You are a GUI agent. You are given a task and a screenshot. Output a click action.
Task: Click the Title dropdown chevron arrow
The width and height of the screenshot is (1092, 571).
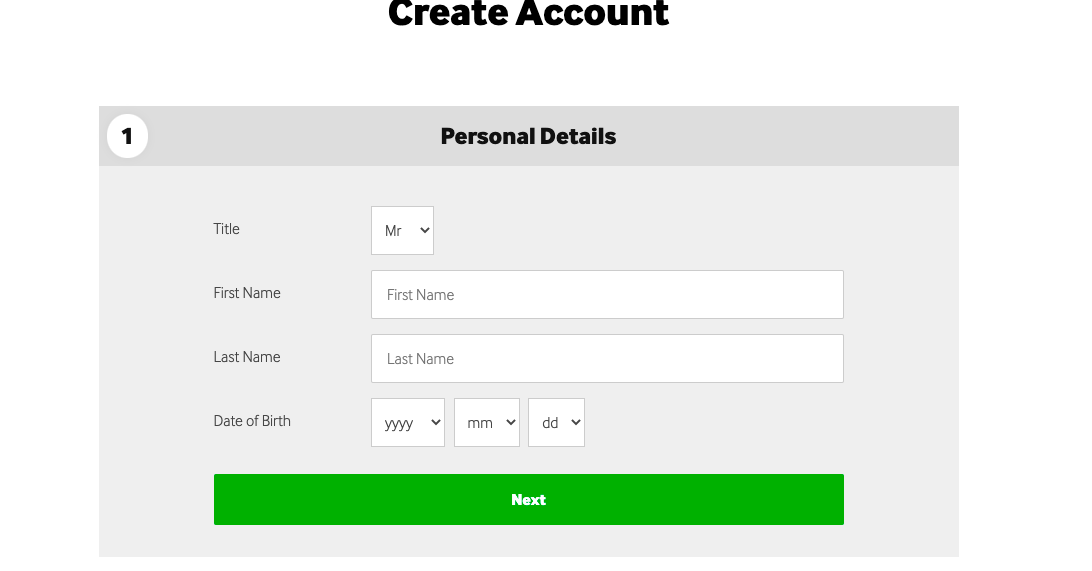425,230
